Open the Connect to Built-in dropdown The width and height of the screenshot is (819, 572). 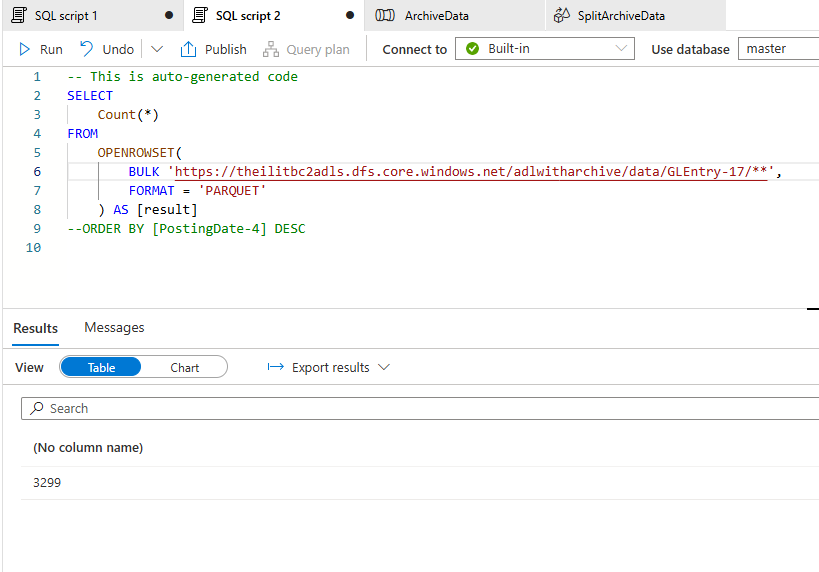[x=545, y=49]
